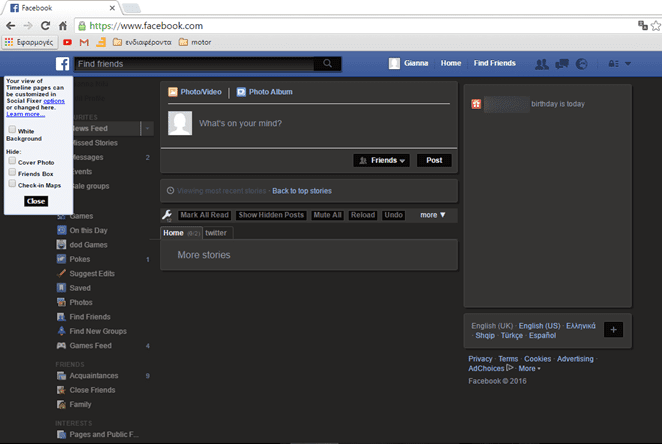Click the translate page icon
Image resolution: width=662 pixels, height=444 pixels.
click(x=643, y=25)
